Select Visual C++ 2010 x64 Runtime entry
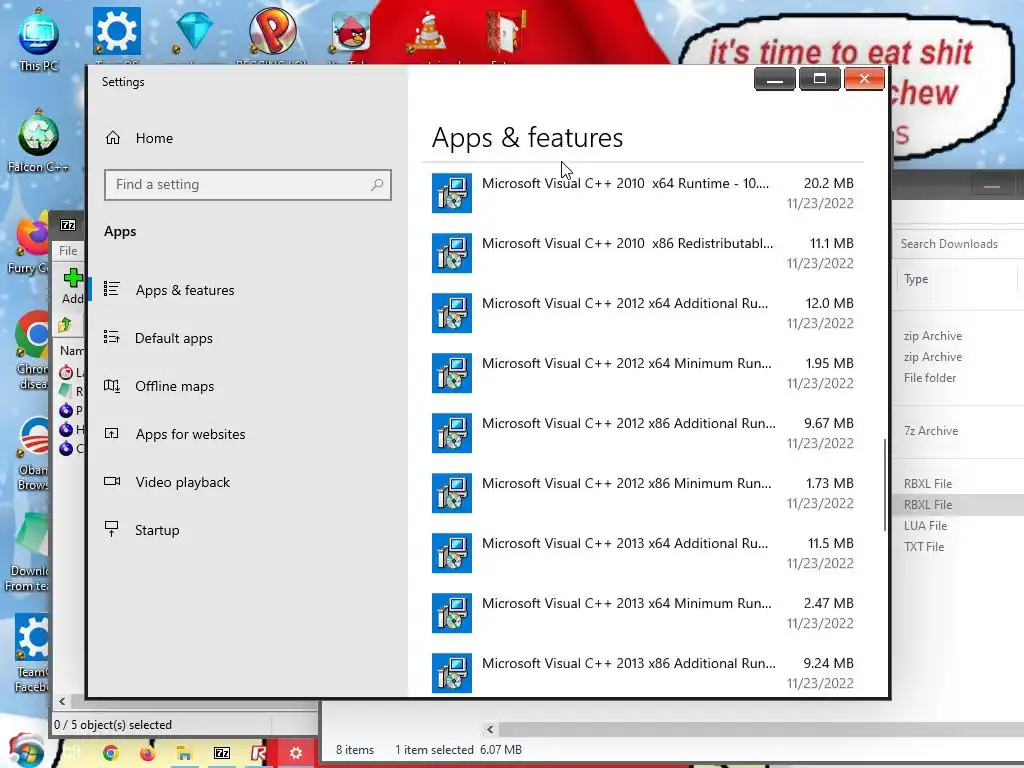Viewport: 1024px width, 768px height. coord(643,193)
